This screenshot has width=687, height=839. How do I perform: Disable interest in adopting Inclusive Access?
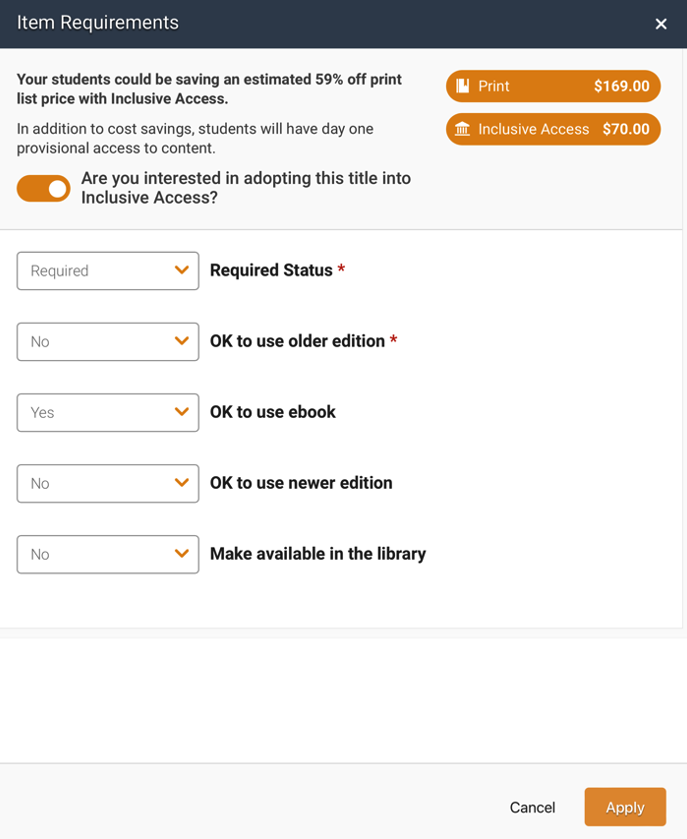click(x=43, y=188)
